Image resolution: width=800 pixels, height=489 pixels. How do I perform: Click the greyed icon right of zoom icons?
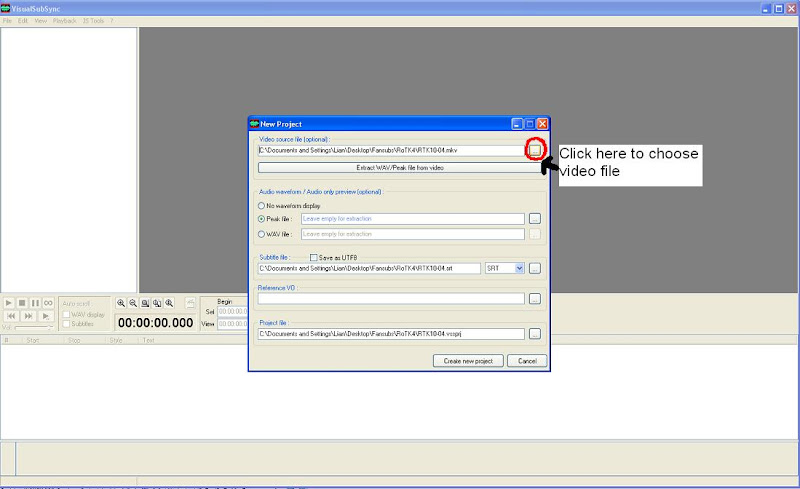pyautogui.click(x=190, y=303)
